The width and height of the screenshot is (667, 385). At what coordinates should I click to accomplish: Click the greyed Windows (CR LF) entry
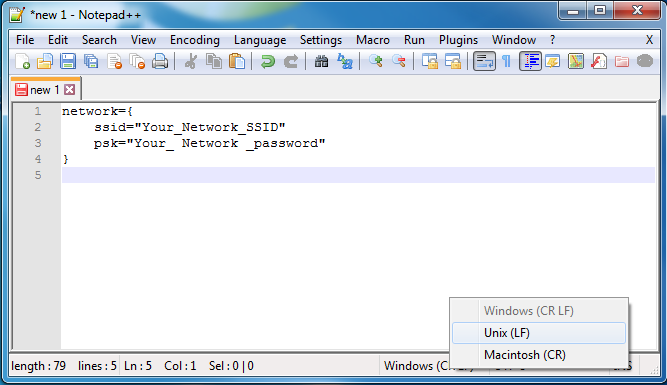coord(539,311)
